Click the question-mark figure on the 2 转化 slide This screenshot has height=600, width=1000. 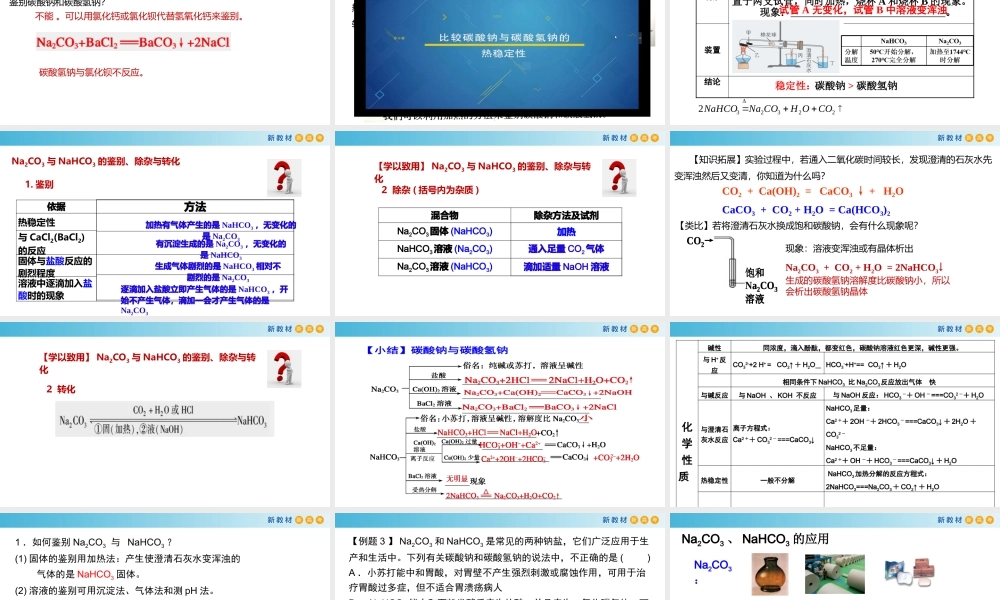tap(284, 369)
